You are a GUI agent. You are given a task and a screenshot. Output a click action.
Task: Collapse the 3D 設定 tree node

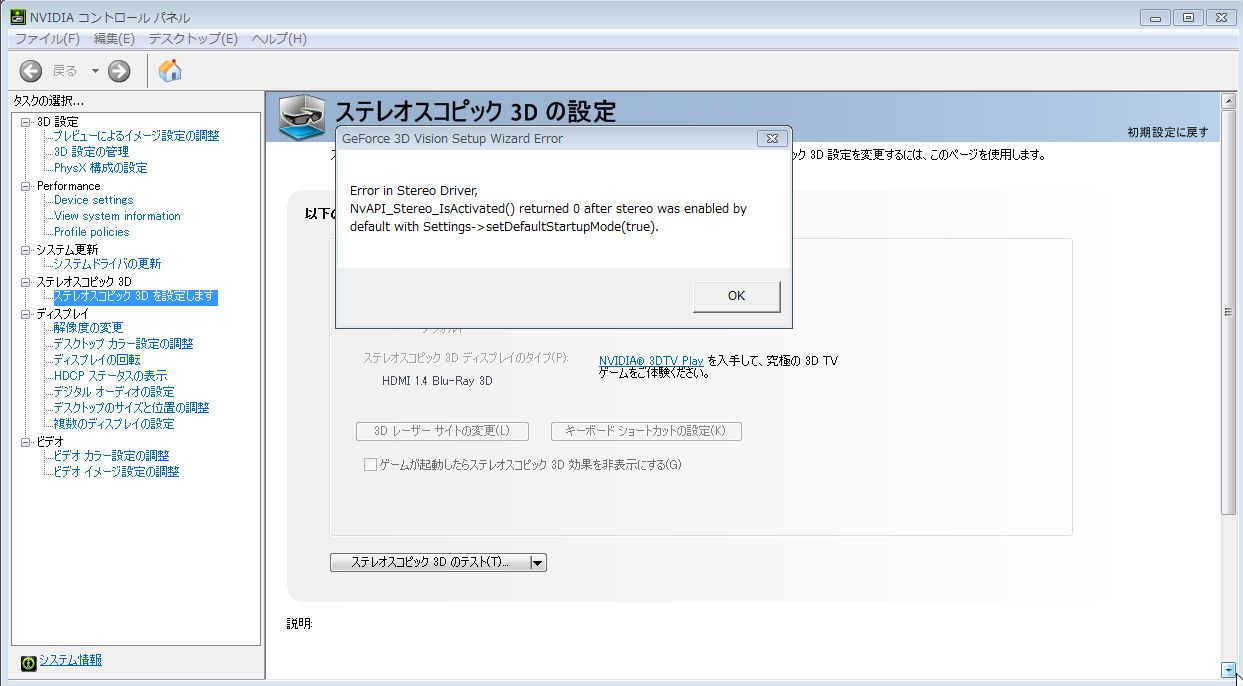26,122
